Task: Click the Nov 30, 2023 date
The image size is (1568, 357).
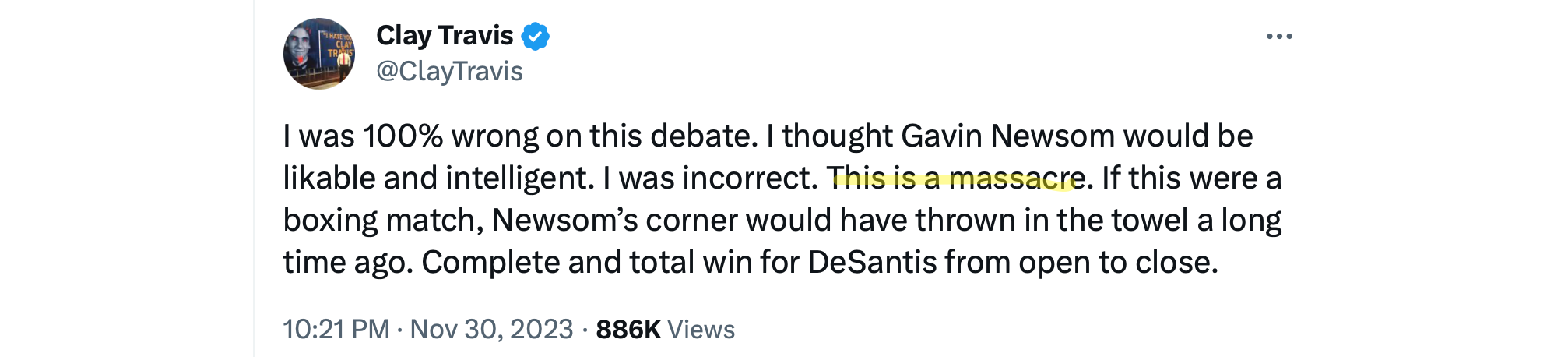Action: pos(491,330)
